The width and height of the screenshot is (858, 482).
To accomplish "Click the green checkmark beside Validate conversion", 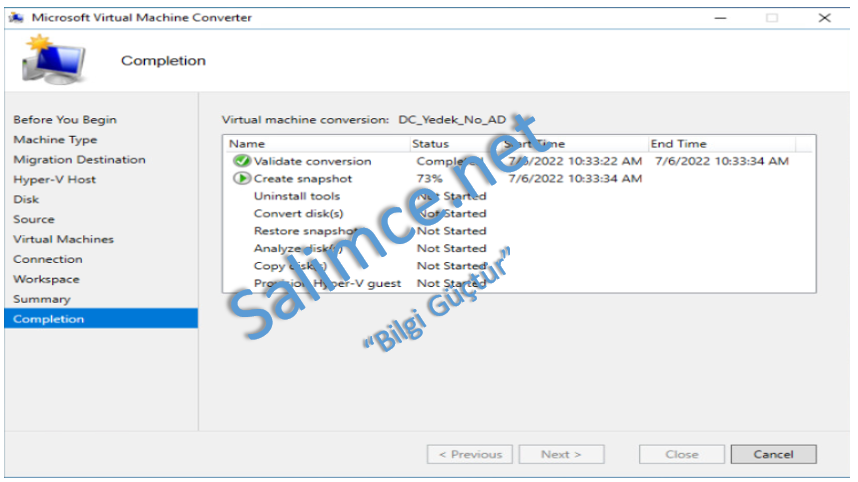I will click(241, 161).
